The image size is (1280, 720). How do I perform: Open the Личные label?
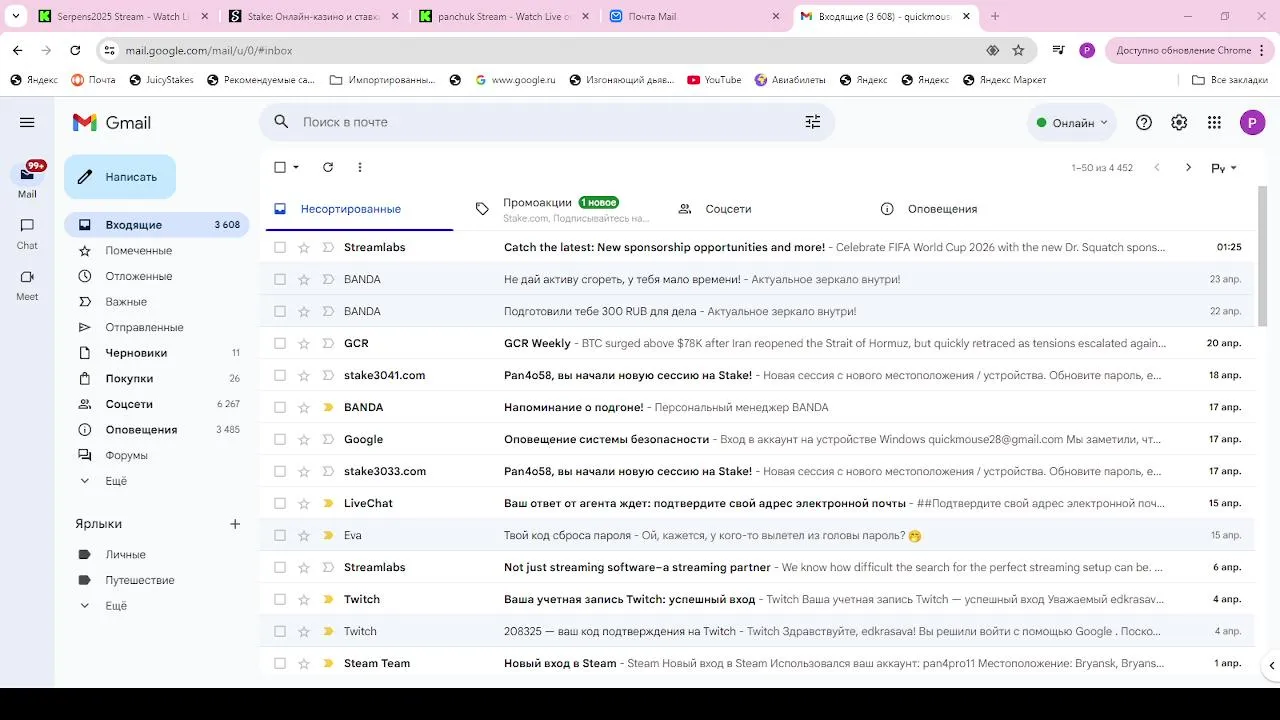click(x=126, y=555)
